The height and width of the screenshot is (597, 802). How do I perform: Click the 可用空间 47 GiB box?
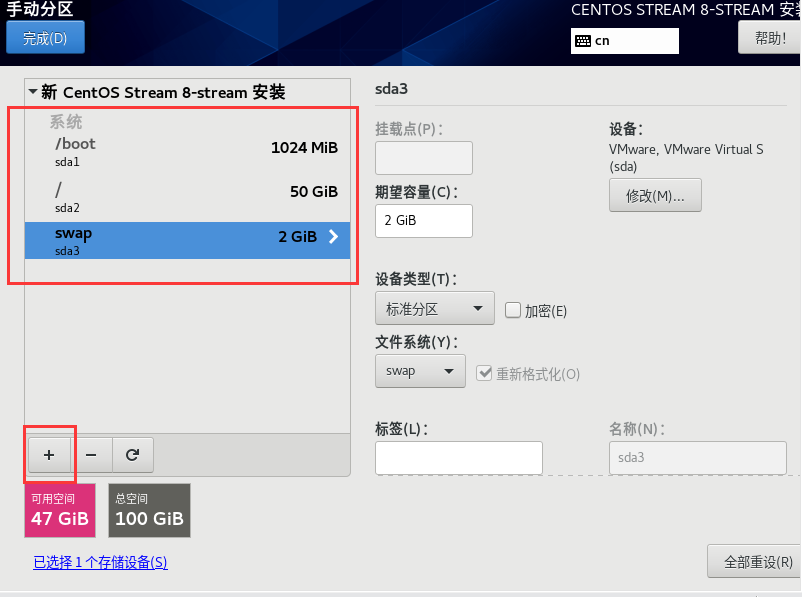coord(60,511)
